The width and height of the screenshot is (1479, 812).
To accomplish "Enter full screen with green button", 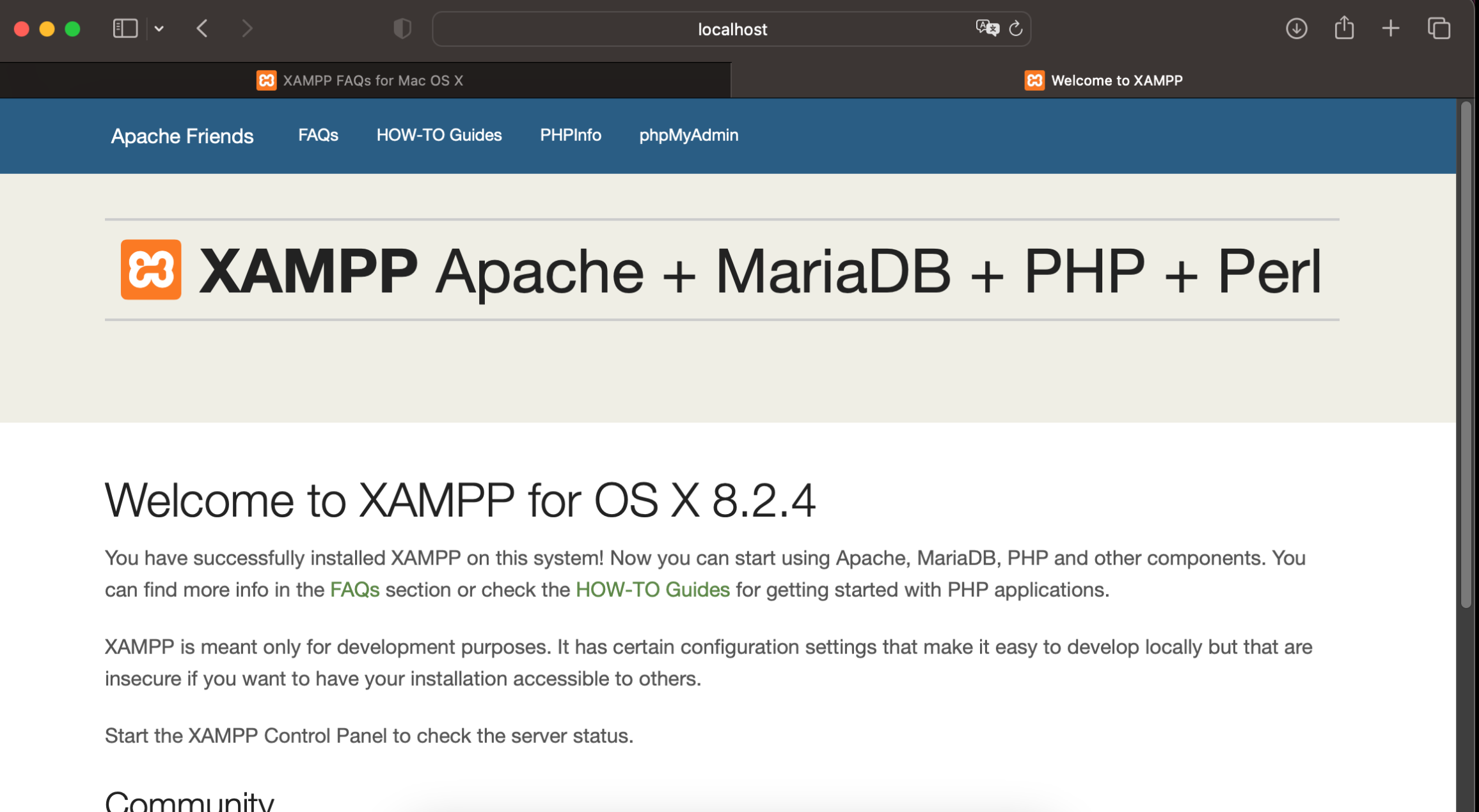I will [x=73, y=29].
